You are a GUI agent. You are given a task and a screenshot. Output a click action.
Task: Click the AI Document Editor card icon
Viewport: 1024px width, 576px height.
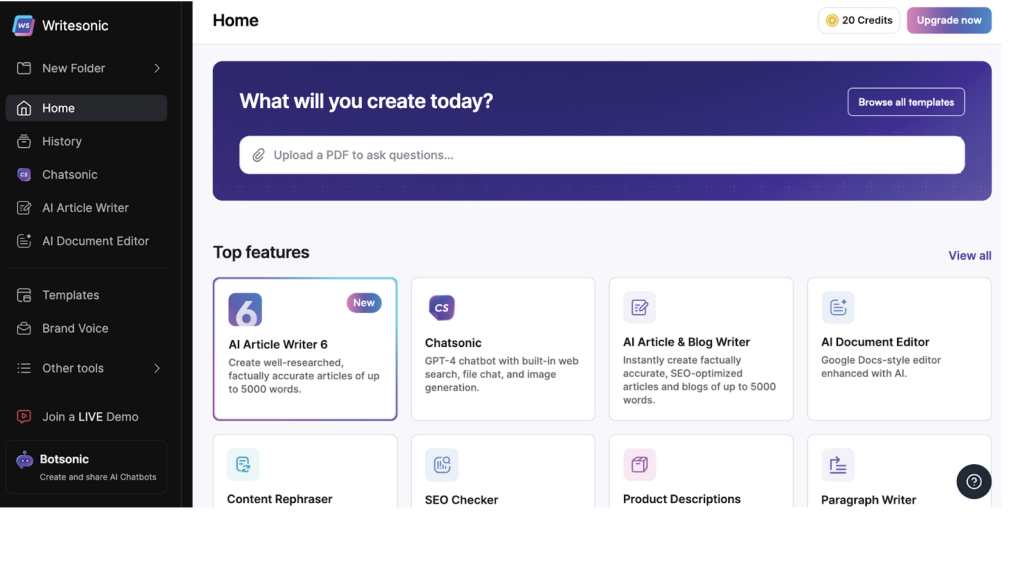click(838, 308)
